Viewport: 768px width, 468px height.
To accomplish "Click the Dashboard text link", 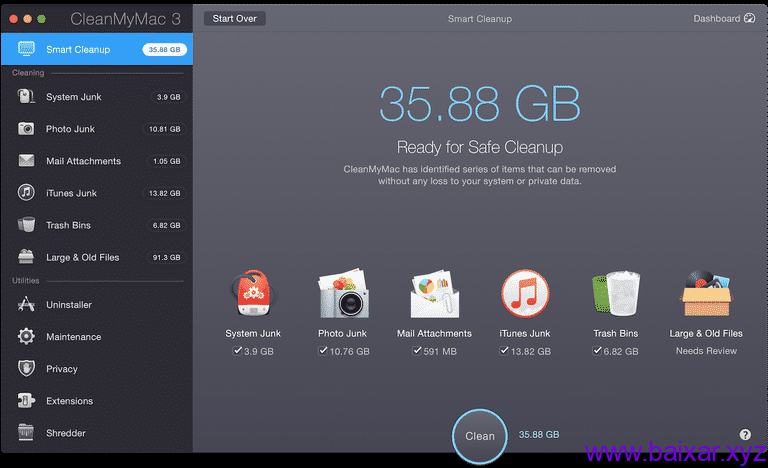I will pos(717,19).
